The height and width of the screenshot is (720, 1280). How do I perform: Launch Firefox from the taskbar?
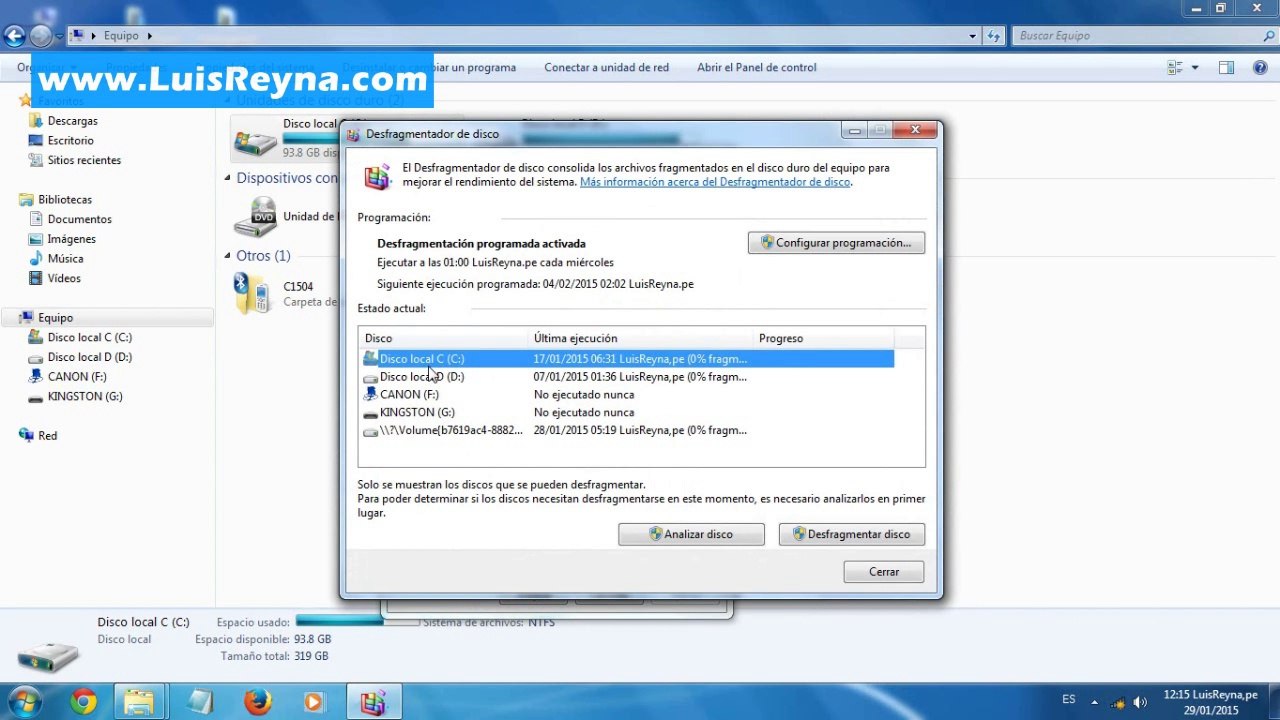click(257, 702)
